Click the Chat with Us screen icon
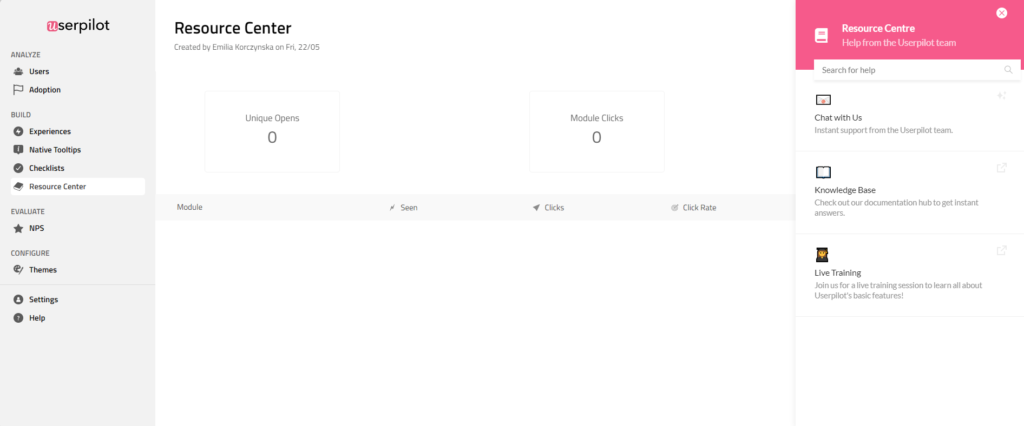Image resolution: width=1024 pixels, height=426 pixels. [x=823, y=100]
